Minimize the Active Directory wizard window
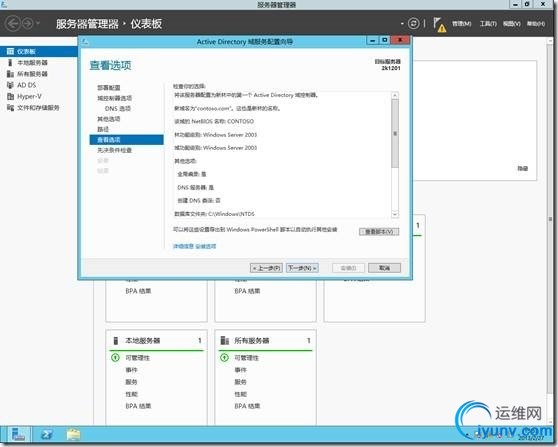 point(372,40)
